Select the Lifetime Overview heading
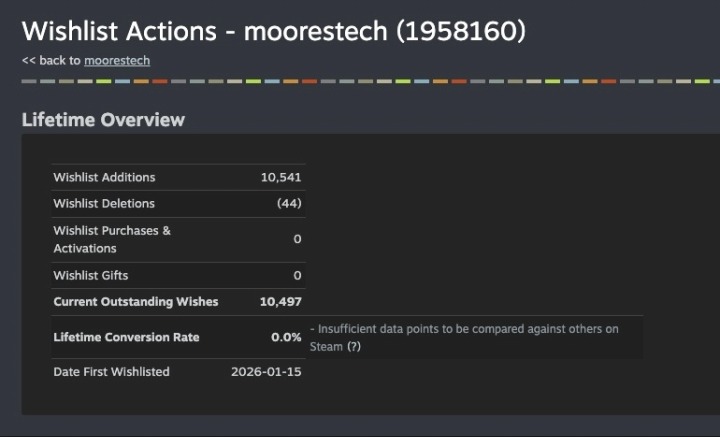 point(103,120)
